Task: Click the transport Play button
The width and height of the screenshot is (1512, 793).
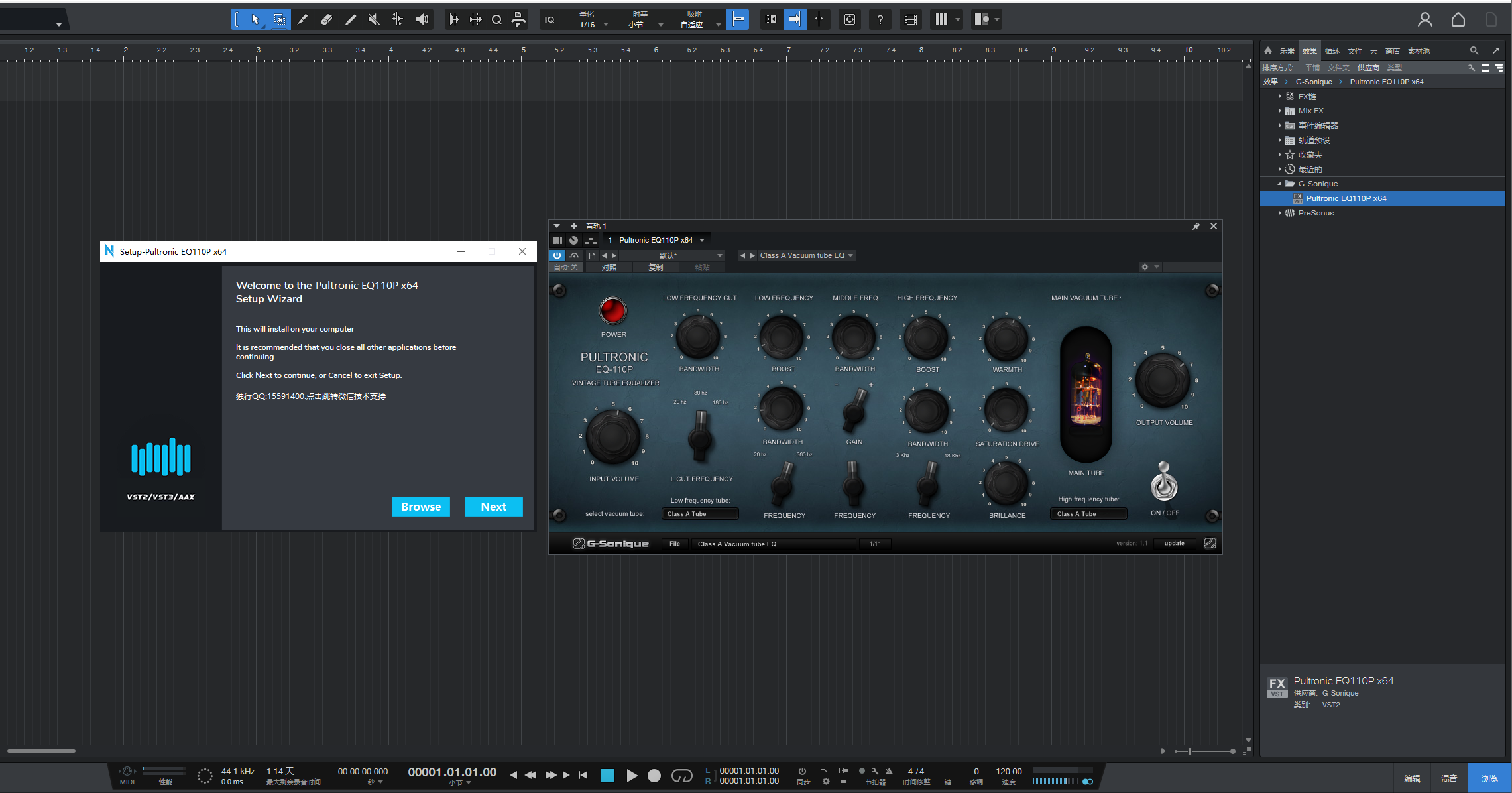Action: pos(632,776)
